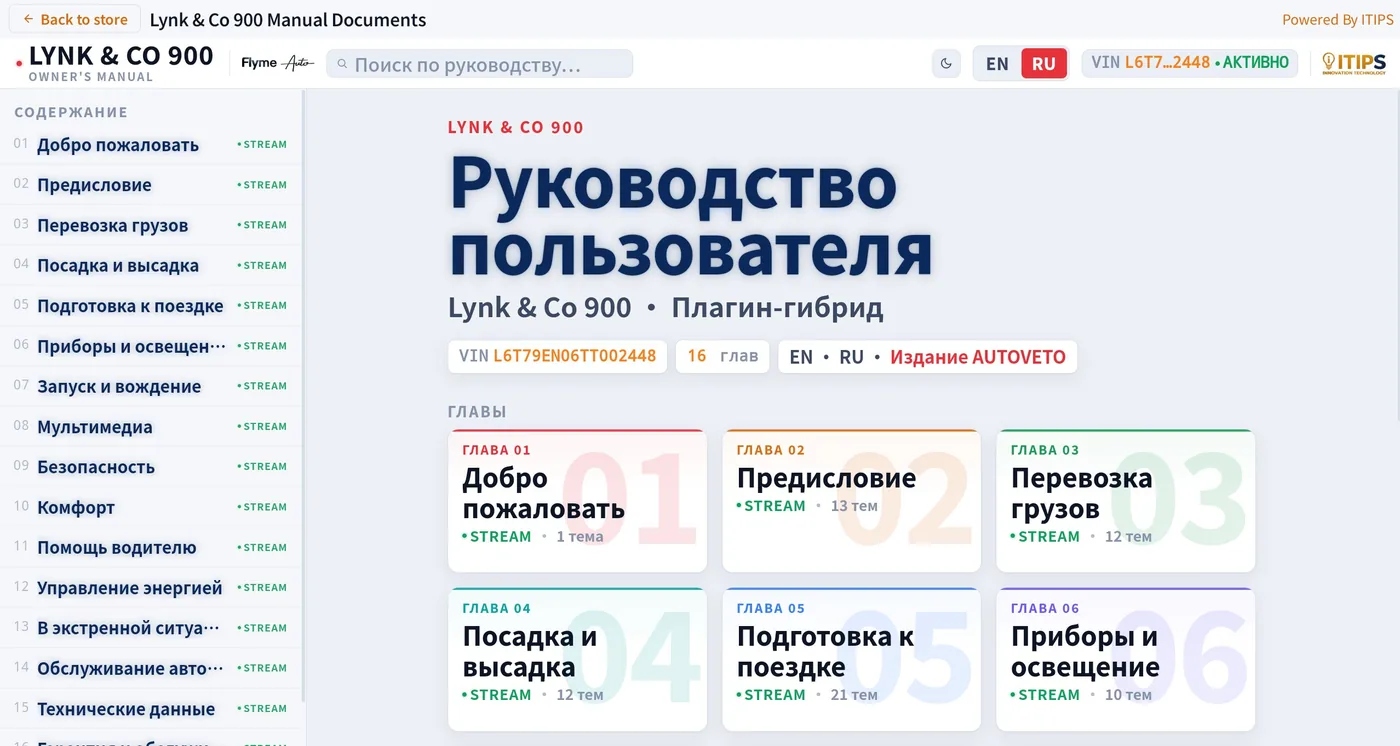Viewport: 1400px width, 746px height.
Task: Click the Flyme Auto logo
Action: 277,63
